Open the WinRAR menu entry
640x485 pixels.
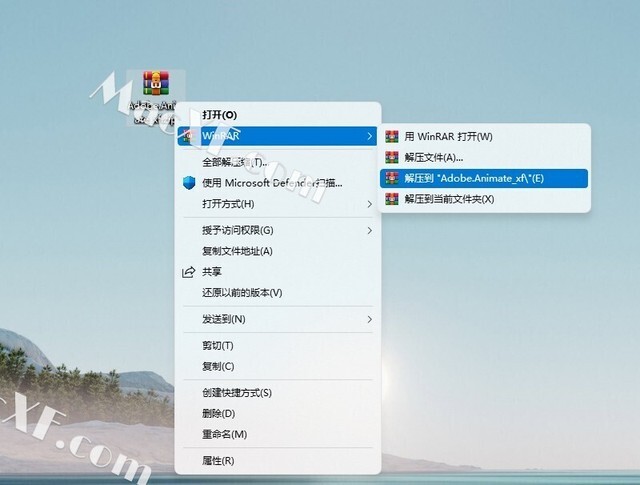[x=278, y=136]
